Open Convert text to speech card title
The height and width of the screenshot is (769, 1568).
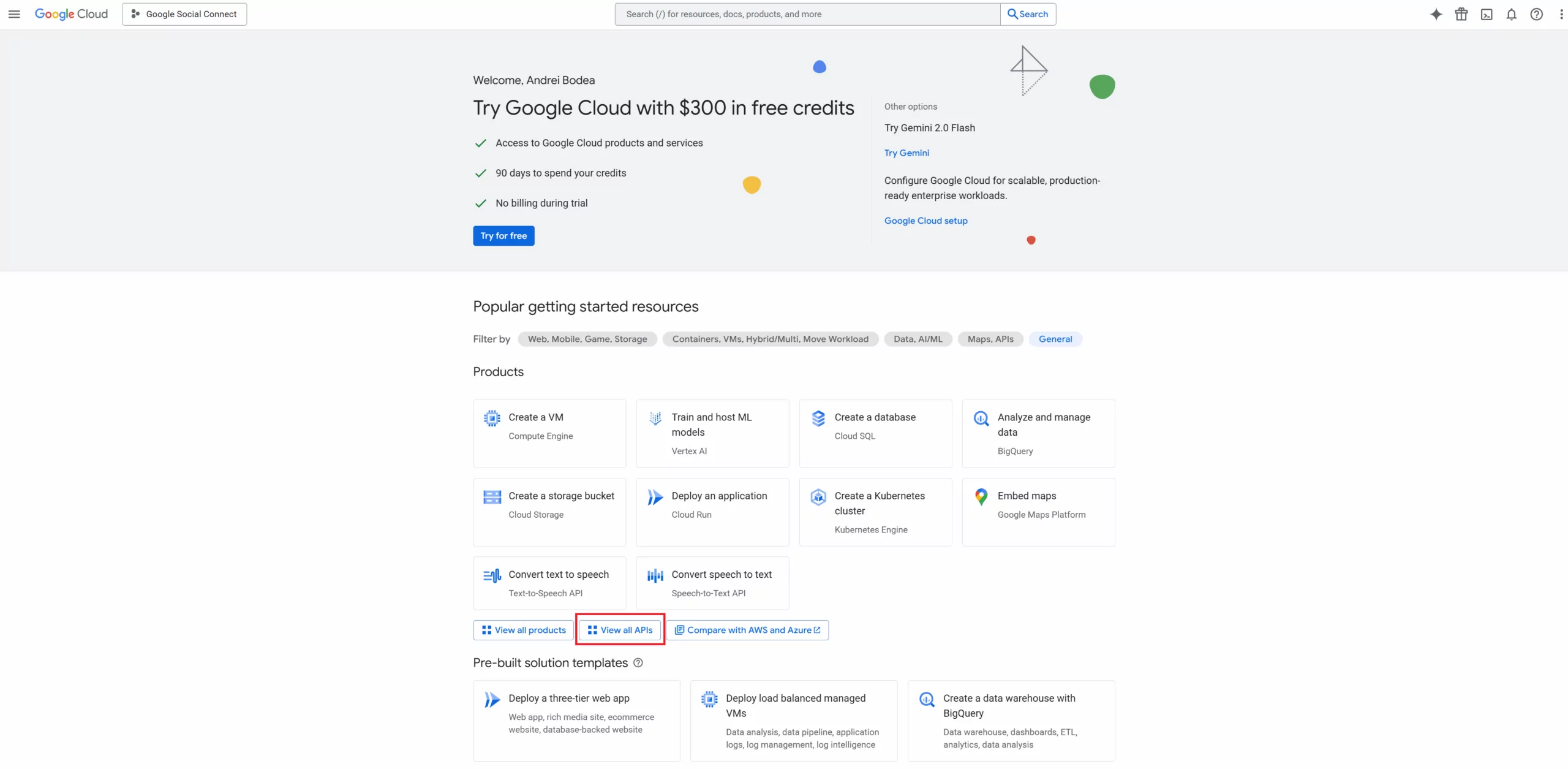(x=559, y=574)
